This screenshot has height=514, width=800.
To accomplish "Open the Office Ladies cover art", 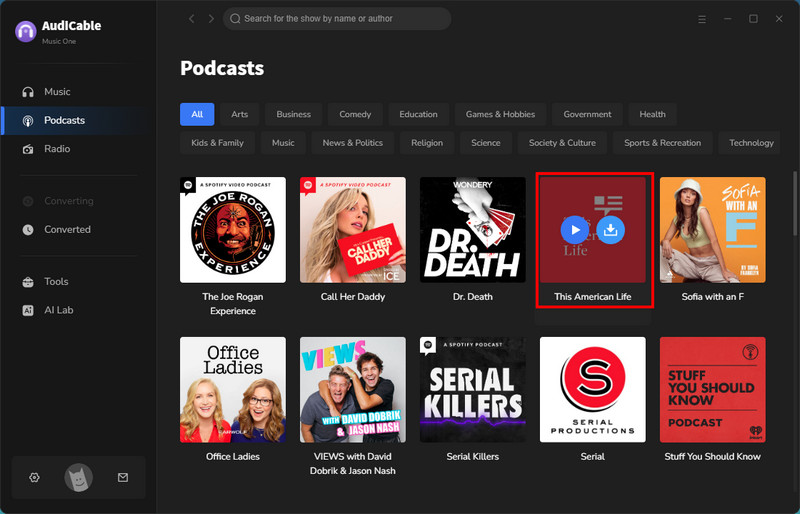I will click(233, 389).
